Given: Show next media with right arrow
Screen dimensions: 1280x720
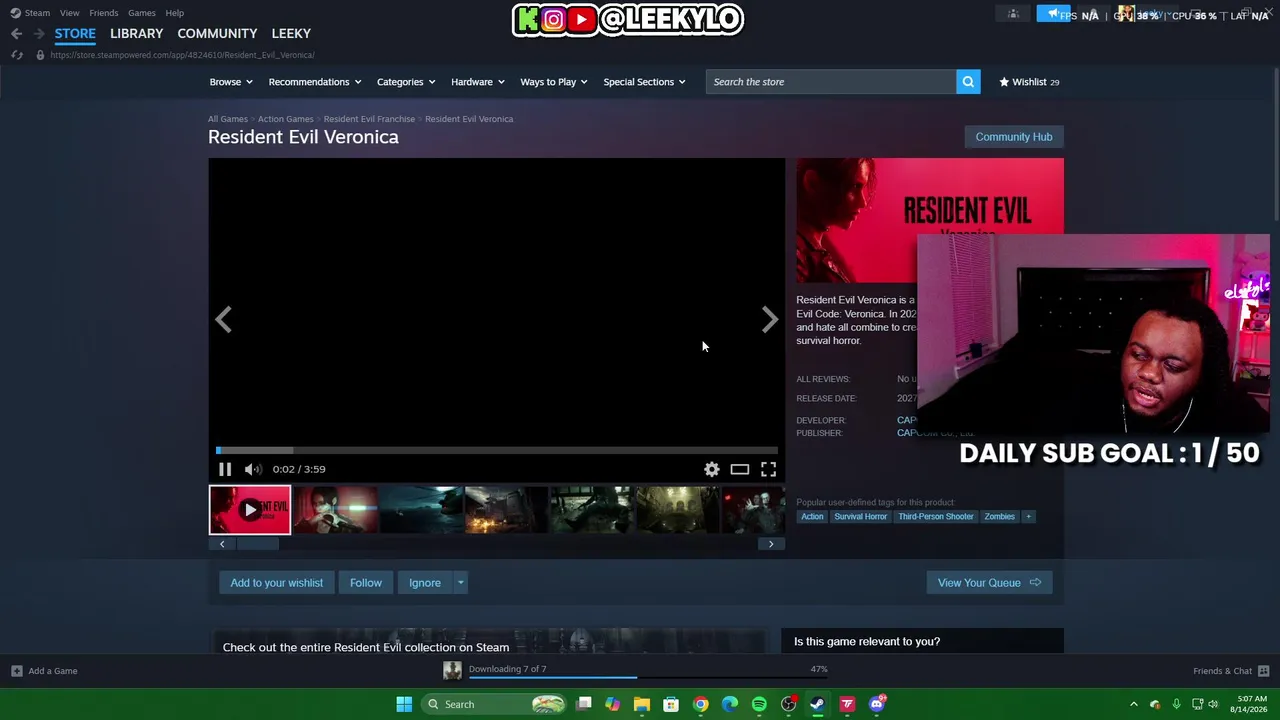Looking at the screenshot, I should click(x=769, y=320).
